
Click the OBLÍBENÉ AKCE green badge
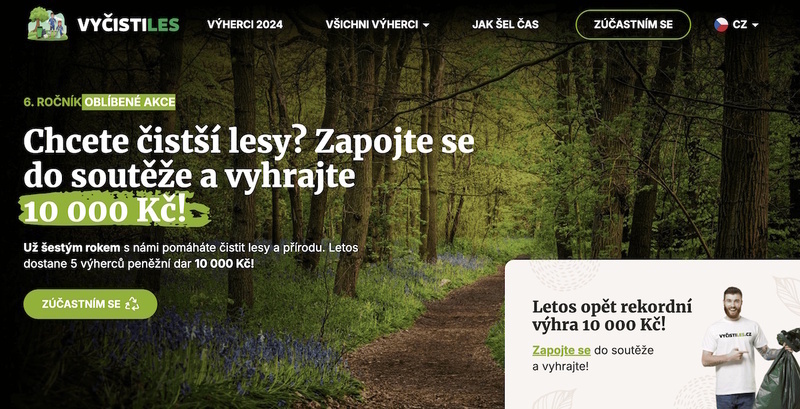click(129, 102)
